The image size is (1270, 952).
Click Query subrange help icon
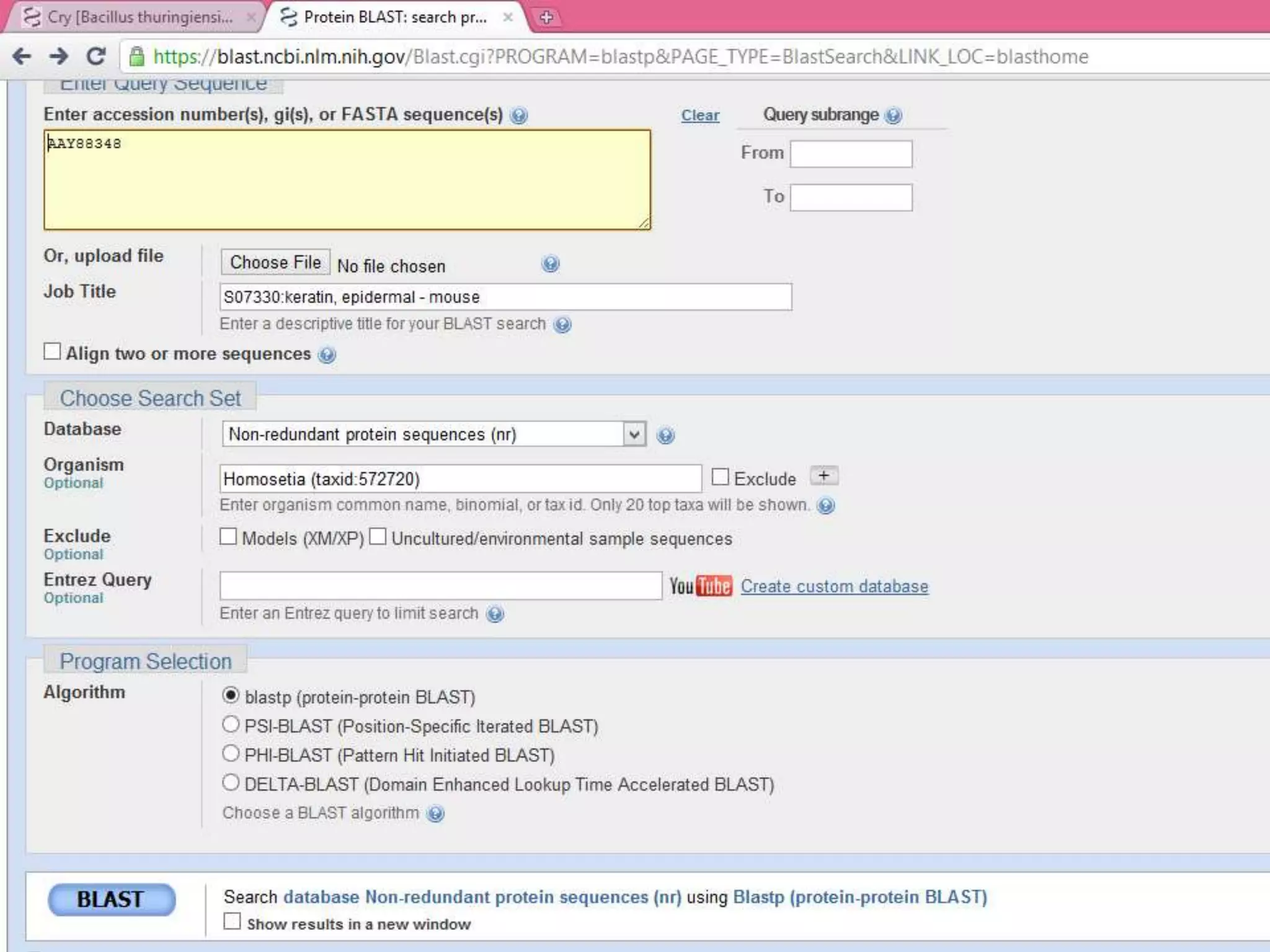click(x=893, y=116)
